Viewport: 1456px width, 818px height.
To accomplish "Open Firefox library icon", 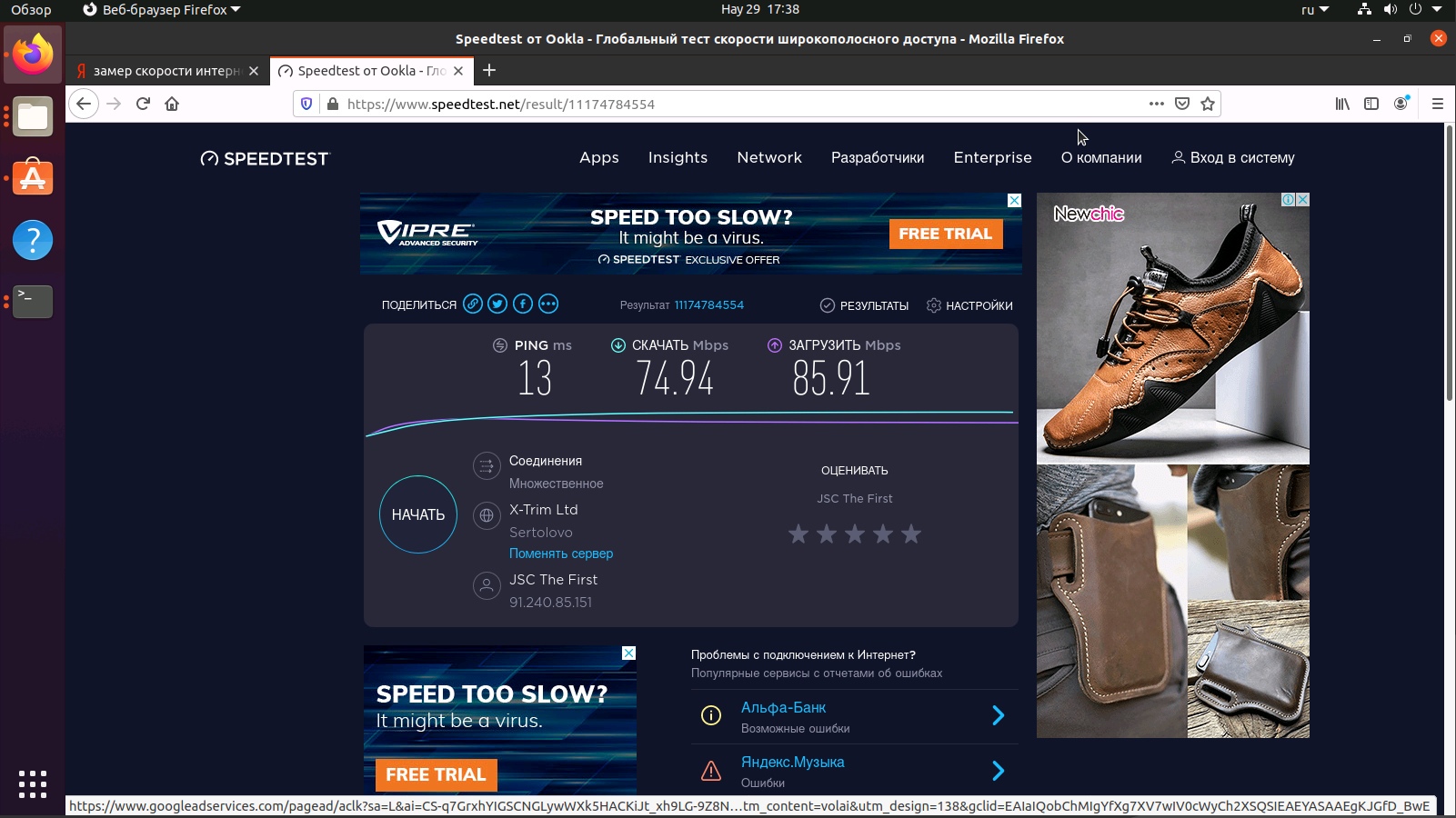I will click(1342, 104).
